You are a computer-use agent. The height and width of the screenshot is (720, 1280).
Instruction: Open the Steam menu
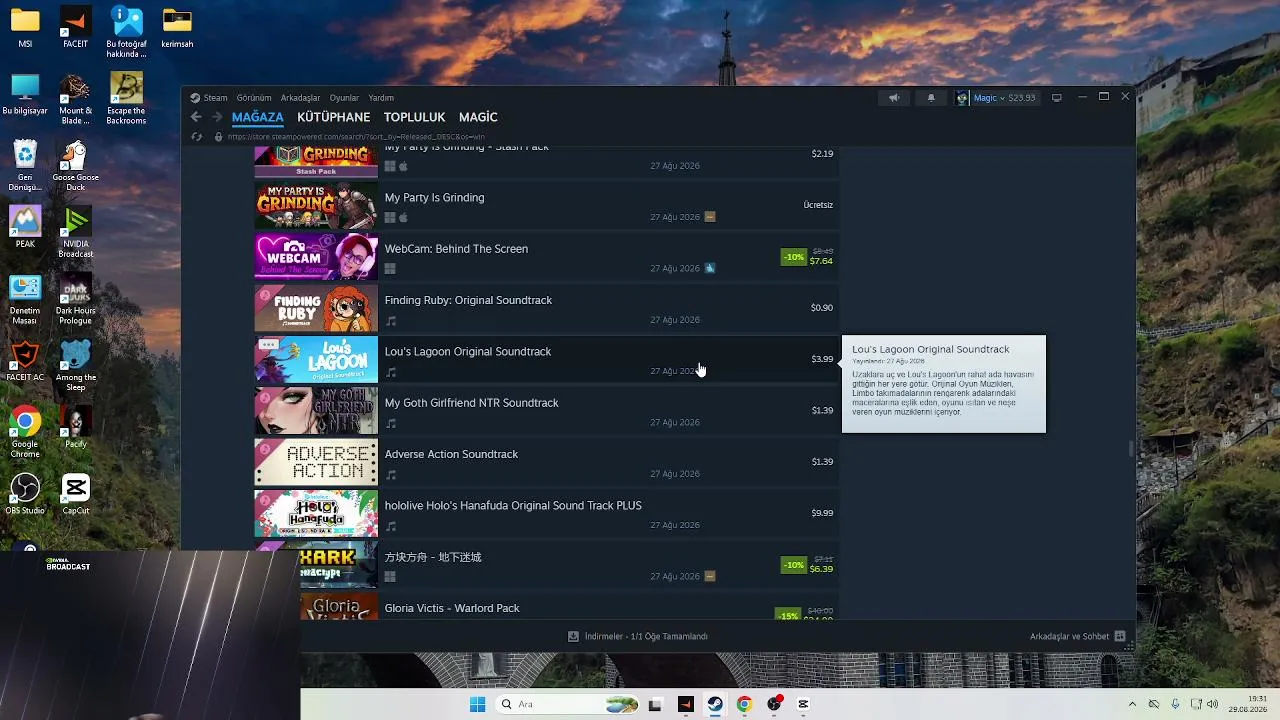210,98
